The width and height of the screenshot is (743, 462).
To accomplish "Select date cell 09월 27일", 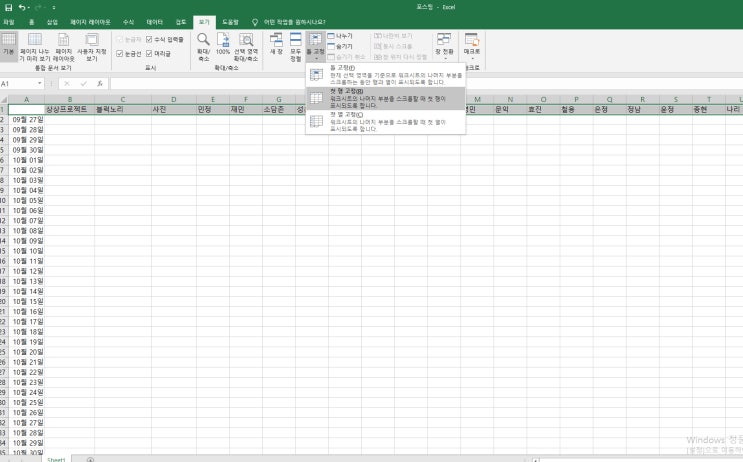I will click(x=27, y=119).
